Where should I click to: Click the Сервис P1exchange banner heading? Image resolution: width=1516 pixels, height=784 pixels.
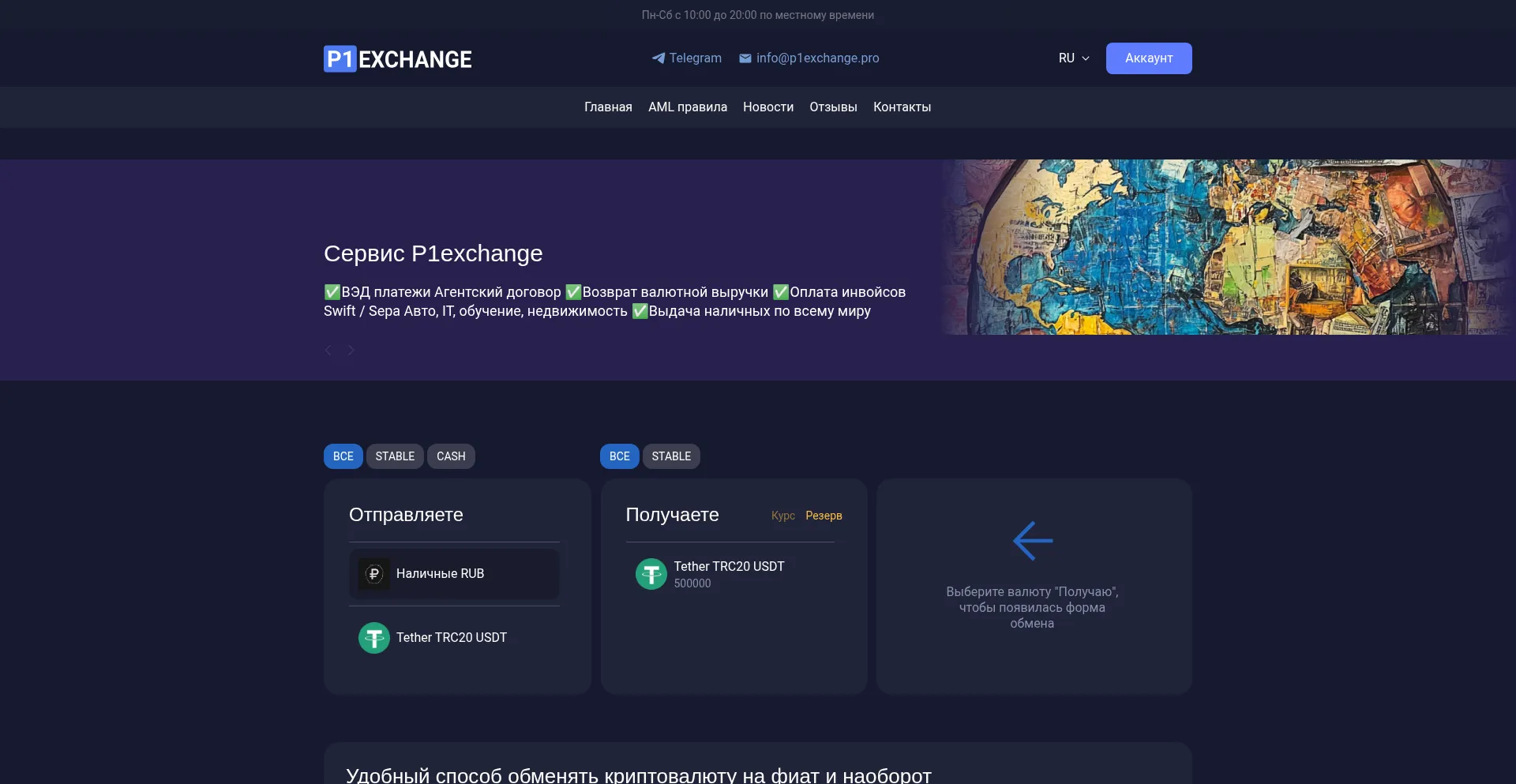[433, 253]
